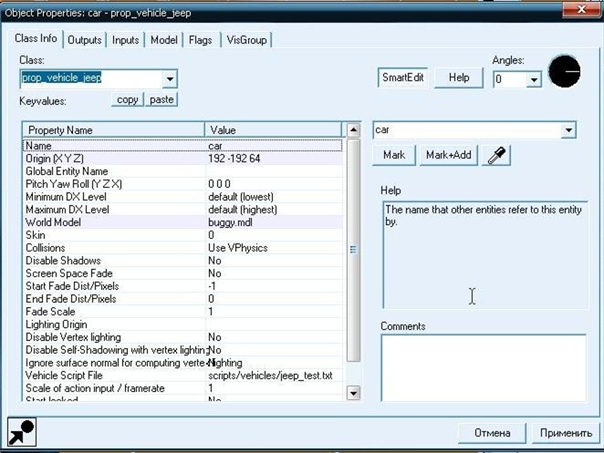Select the Disable Self-Shadowing with vertex lighting row
Viewport: 604px width, 453px height.
point(183,350)
